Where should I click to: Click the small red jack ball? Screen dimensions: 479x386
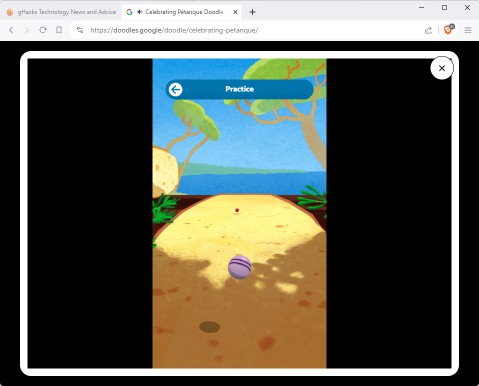237,210
